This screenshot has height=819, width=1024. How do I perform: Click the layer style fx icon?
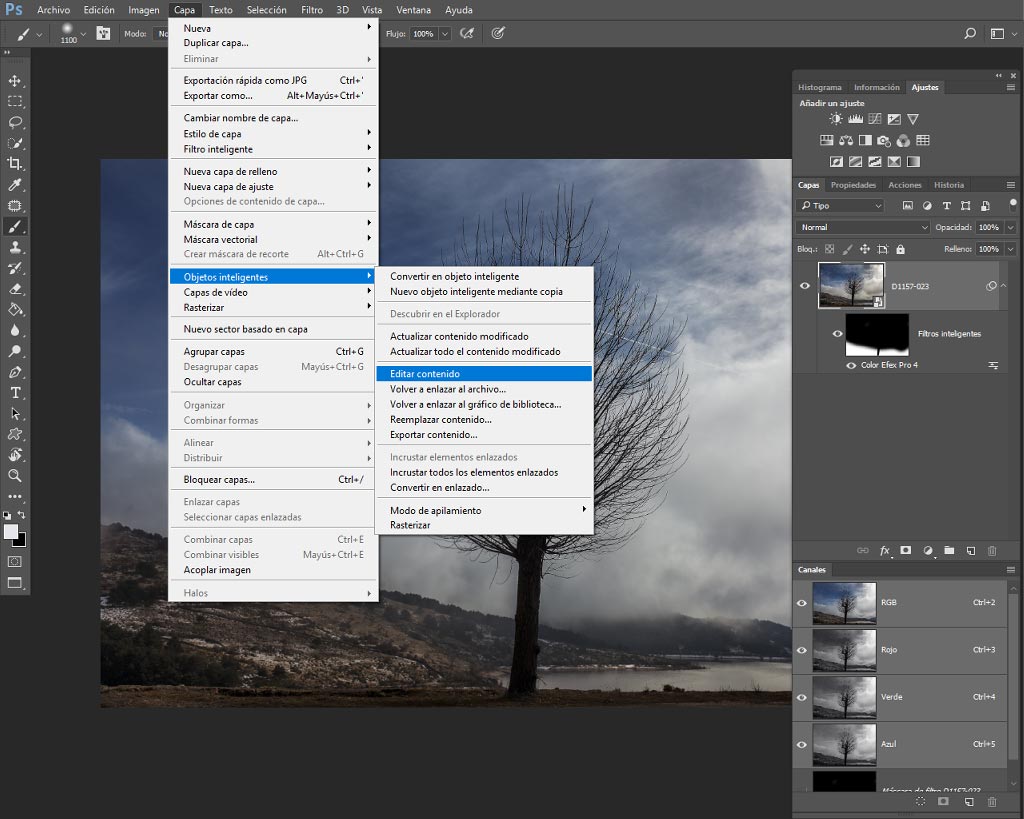(884, 551)
